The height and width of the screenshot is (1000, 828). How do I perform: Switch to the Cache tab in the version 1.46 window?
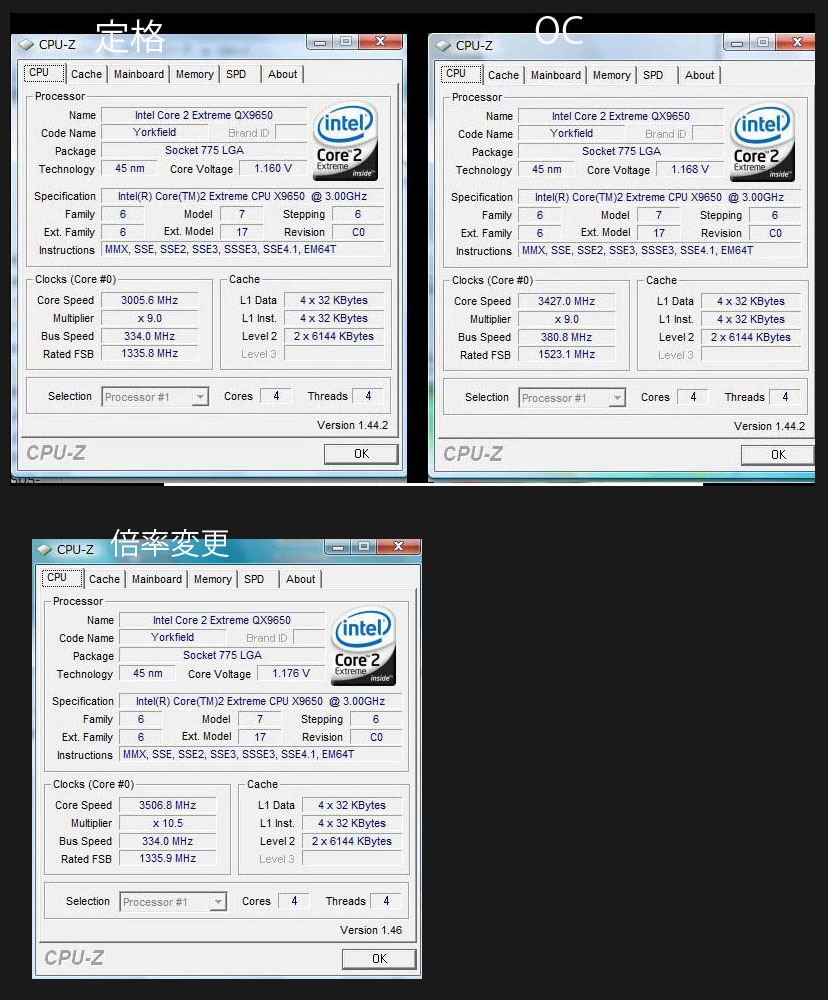[104, 579]
